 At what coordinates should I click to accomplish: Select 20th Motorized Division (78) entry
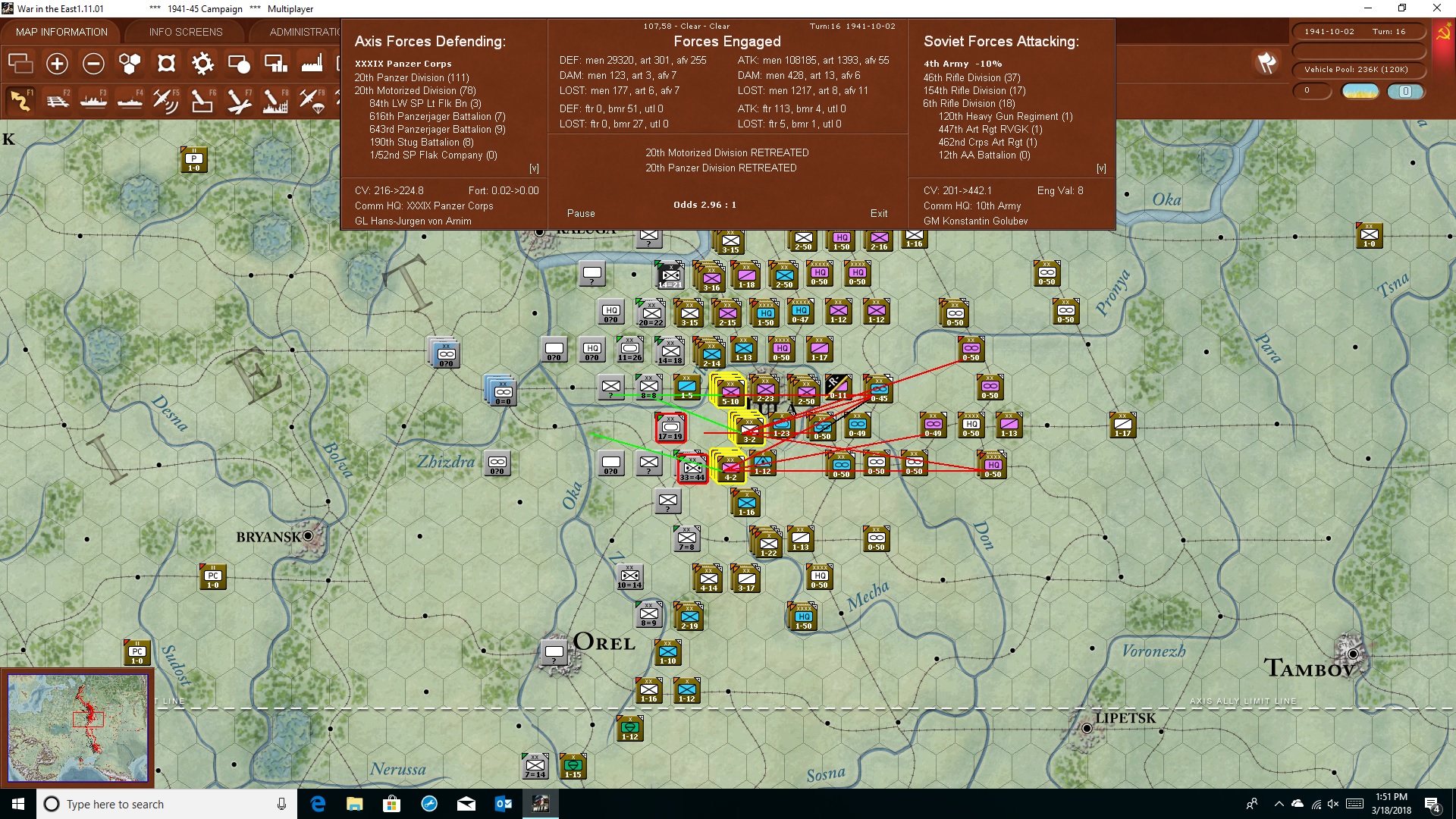(415, 90)
